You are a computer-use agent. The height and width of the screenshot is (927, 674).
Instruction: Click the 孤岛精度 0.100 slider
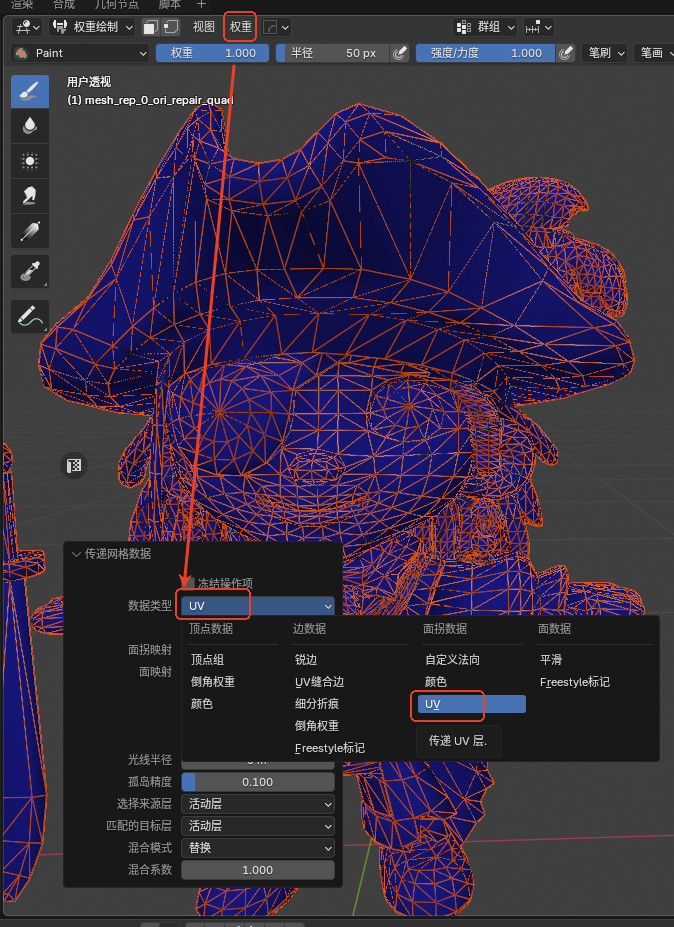258,782
